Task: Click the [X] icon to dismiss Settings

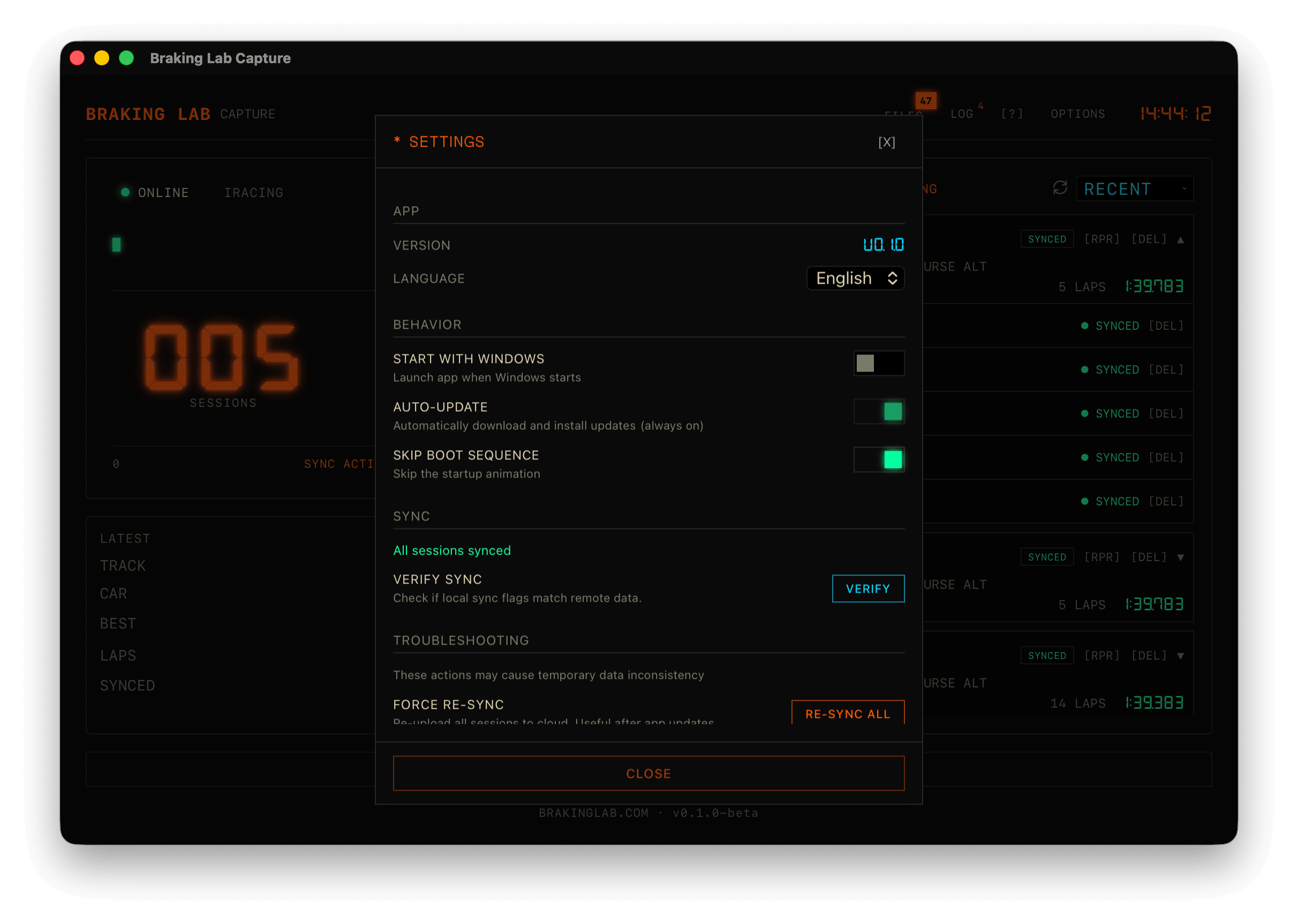Action: pyautogui.click(x=886, y=143)
